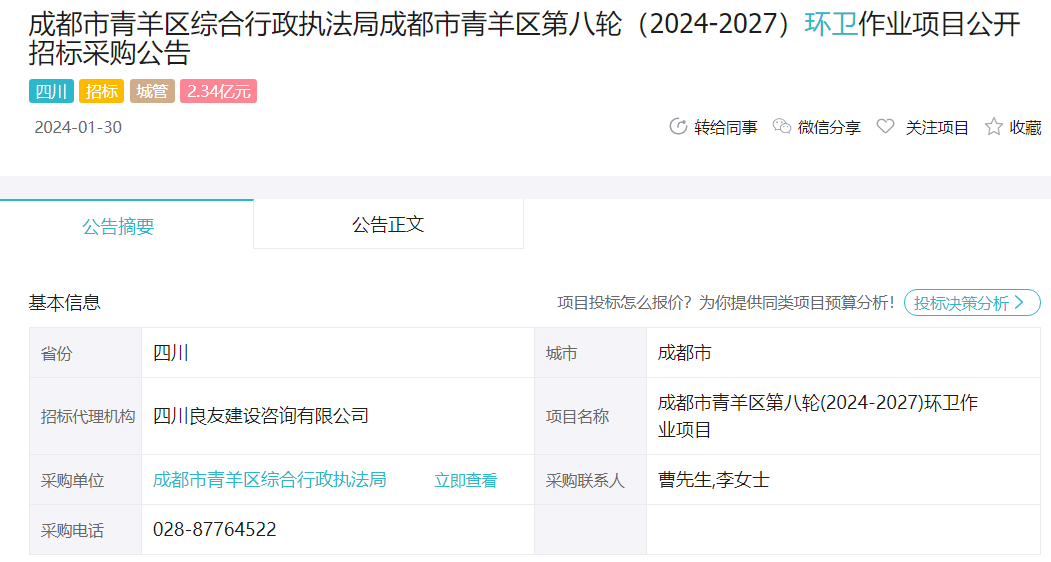Click the 城管 tag badge
This screenshot has height=562, width=1051.
(x=152, y=91)
